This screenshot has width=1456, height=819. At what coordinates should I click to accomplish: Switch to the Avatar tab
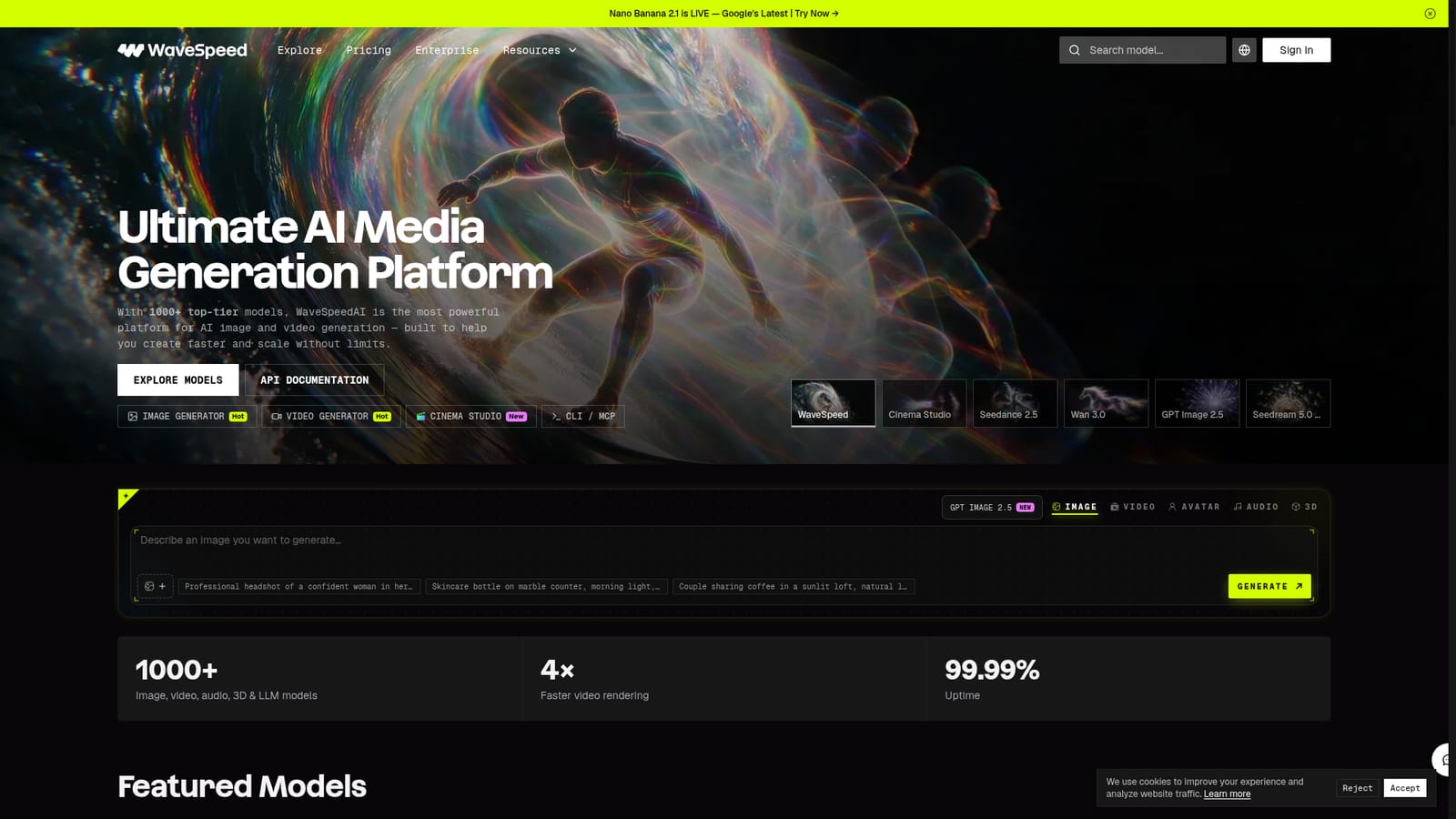pos(1194,507)
